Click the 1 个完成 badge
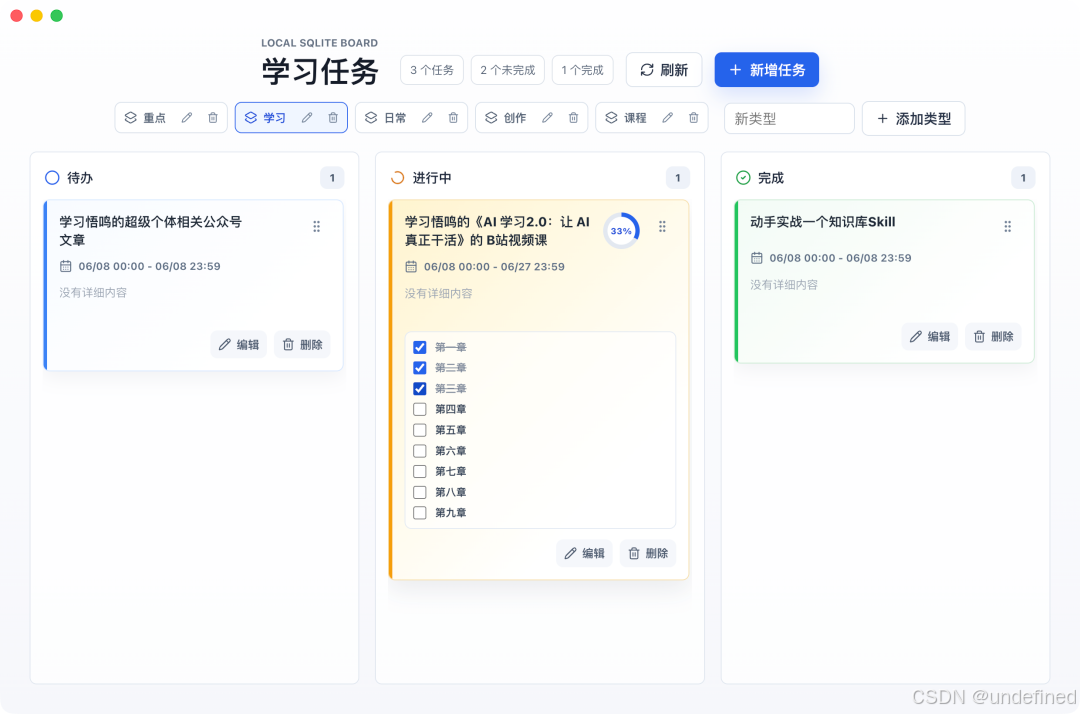 click(583, 70)
